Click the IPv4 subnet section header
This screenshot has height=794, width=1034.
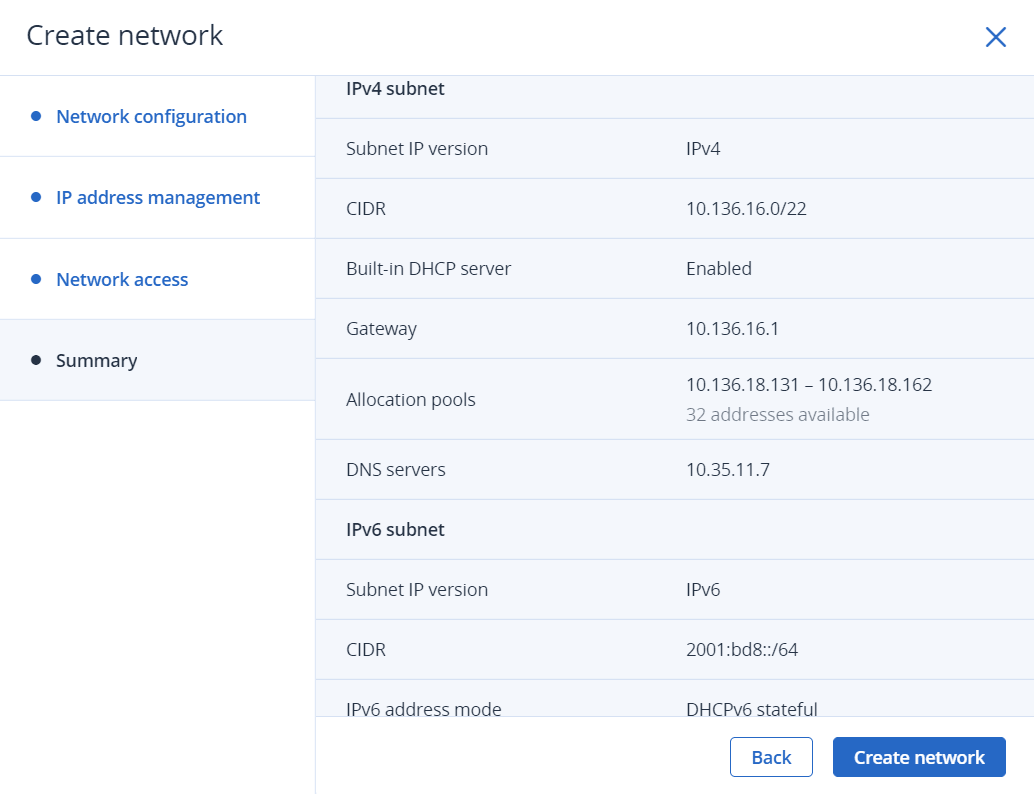(x=395, y=88)
